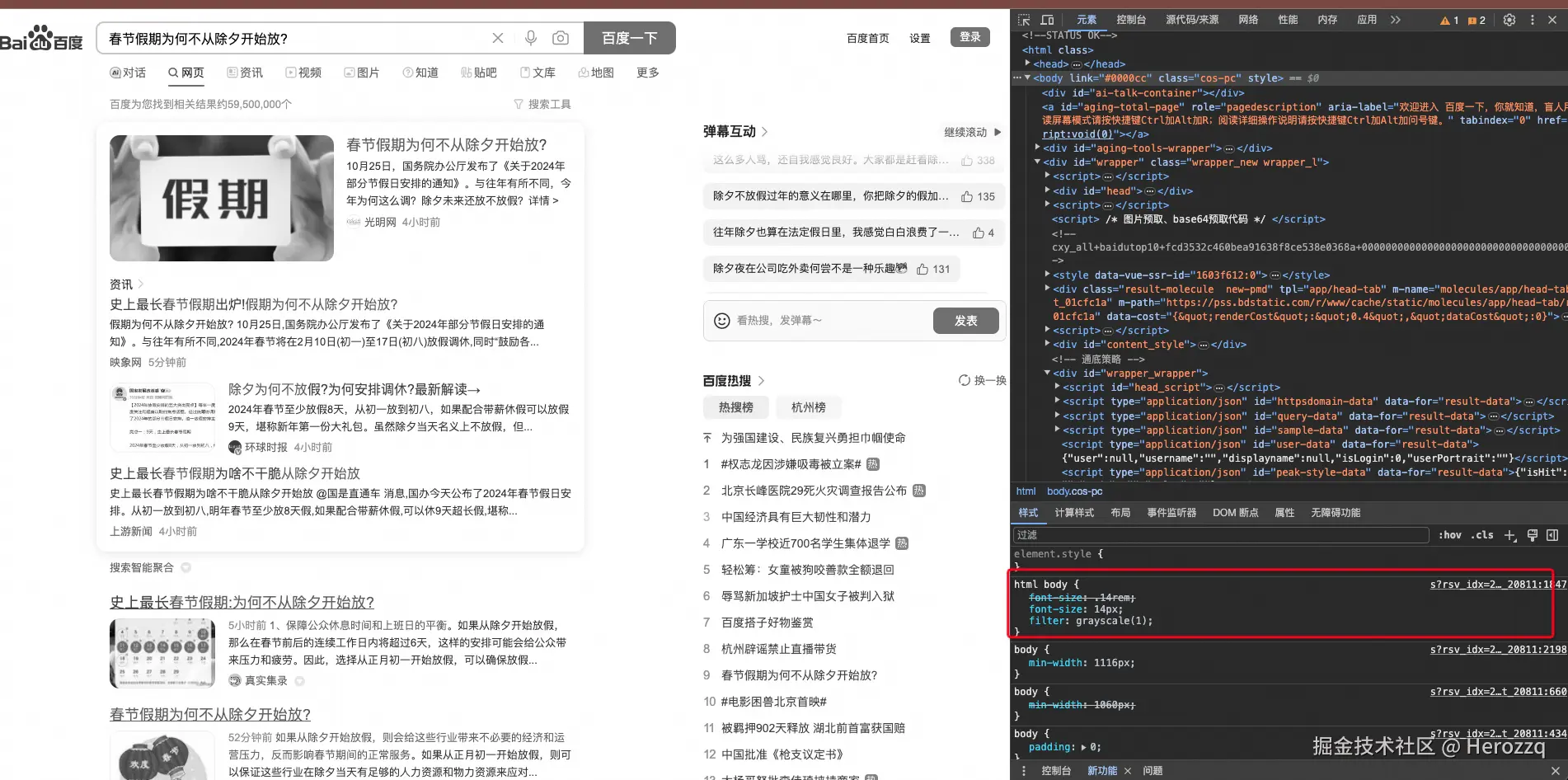Close the 新功能 drawer tab
1568x780 pixels.
(1128, 771)
